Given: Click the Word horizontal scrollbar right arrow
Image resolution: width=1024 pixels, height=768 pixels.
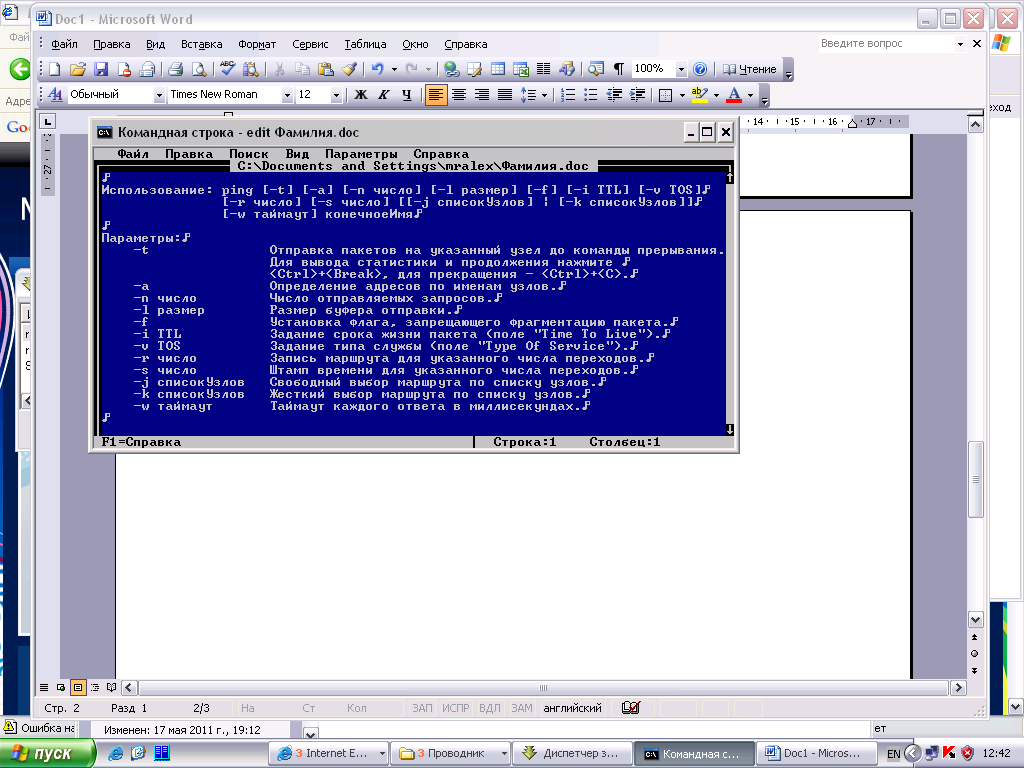Looking at the screenshot, I should pos(958,687).
